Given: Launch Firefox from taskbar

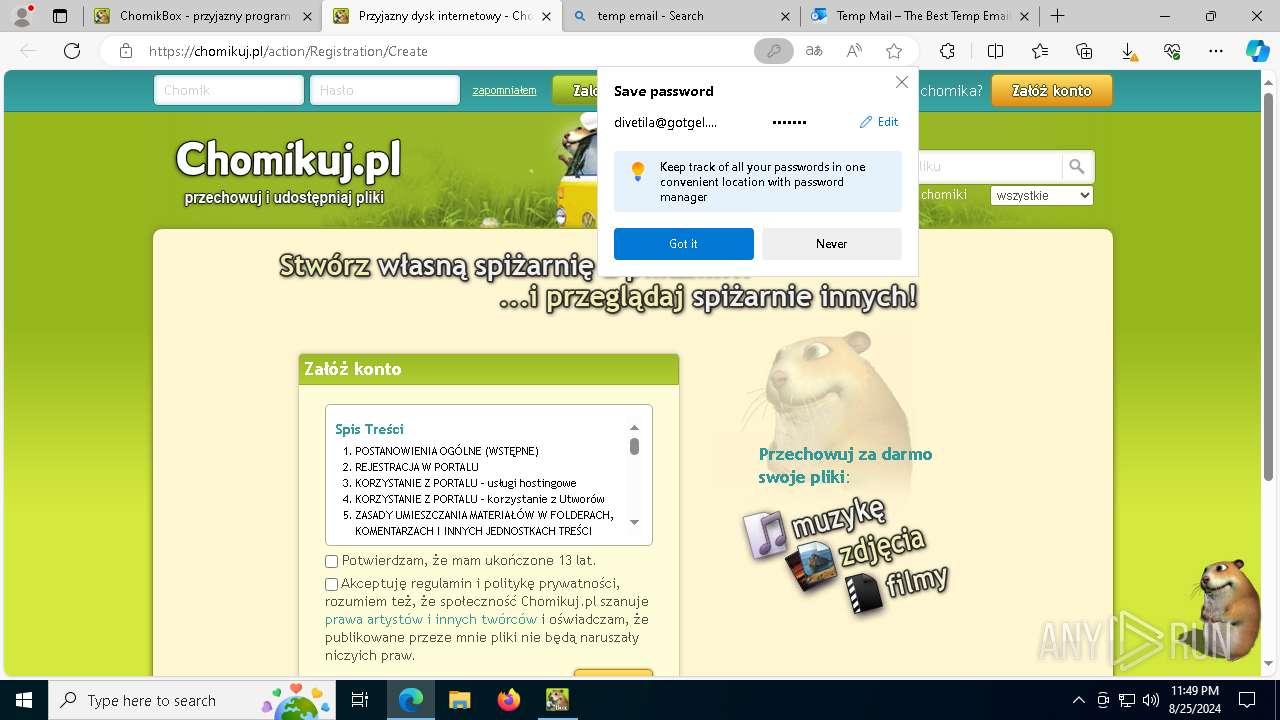Looking at the screenshot, I should click(508, 700).
